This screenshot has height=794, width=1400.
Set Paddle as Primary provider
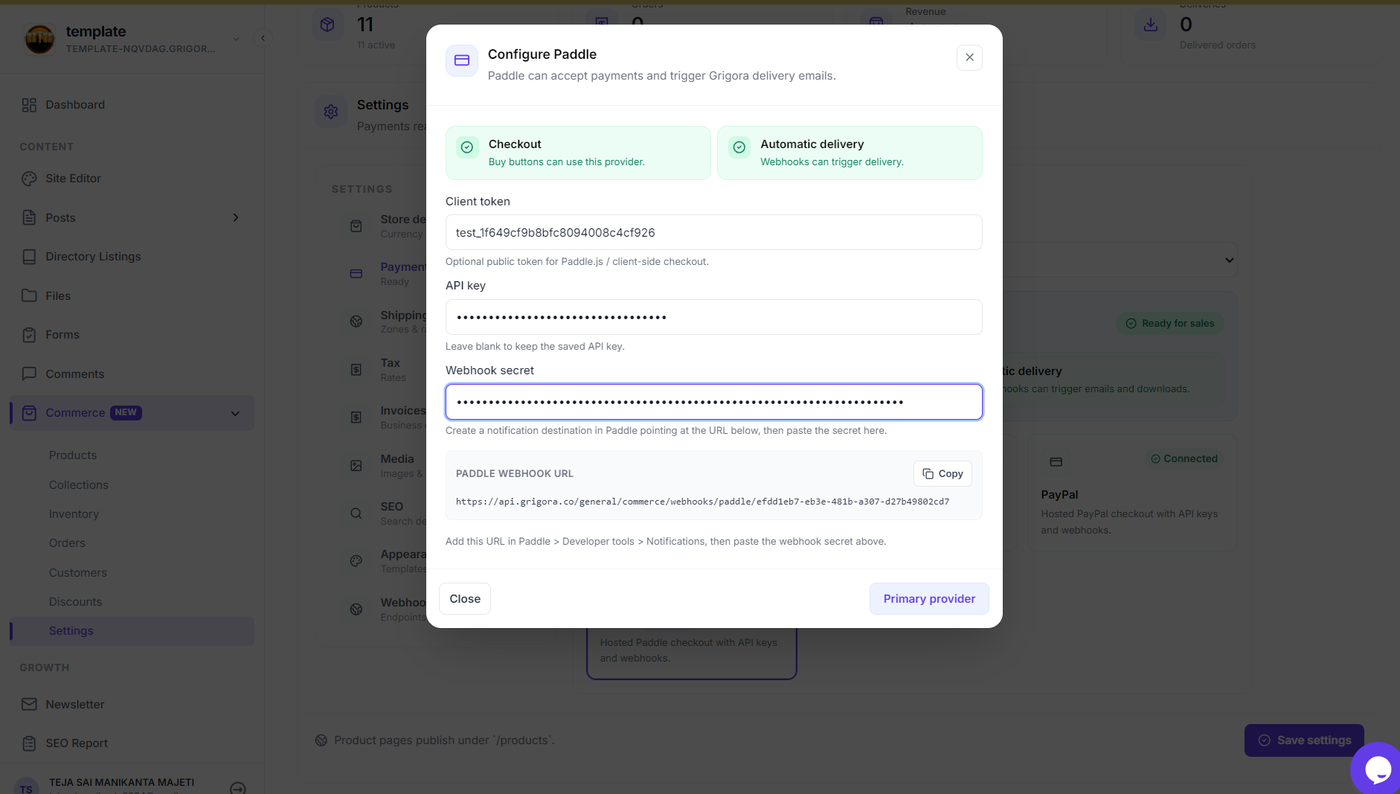pos(929,599)
